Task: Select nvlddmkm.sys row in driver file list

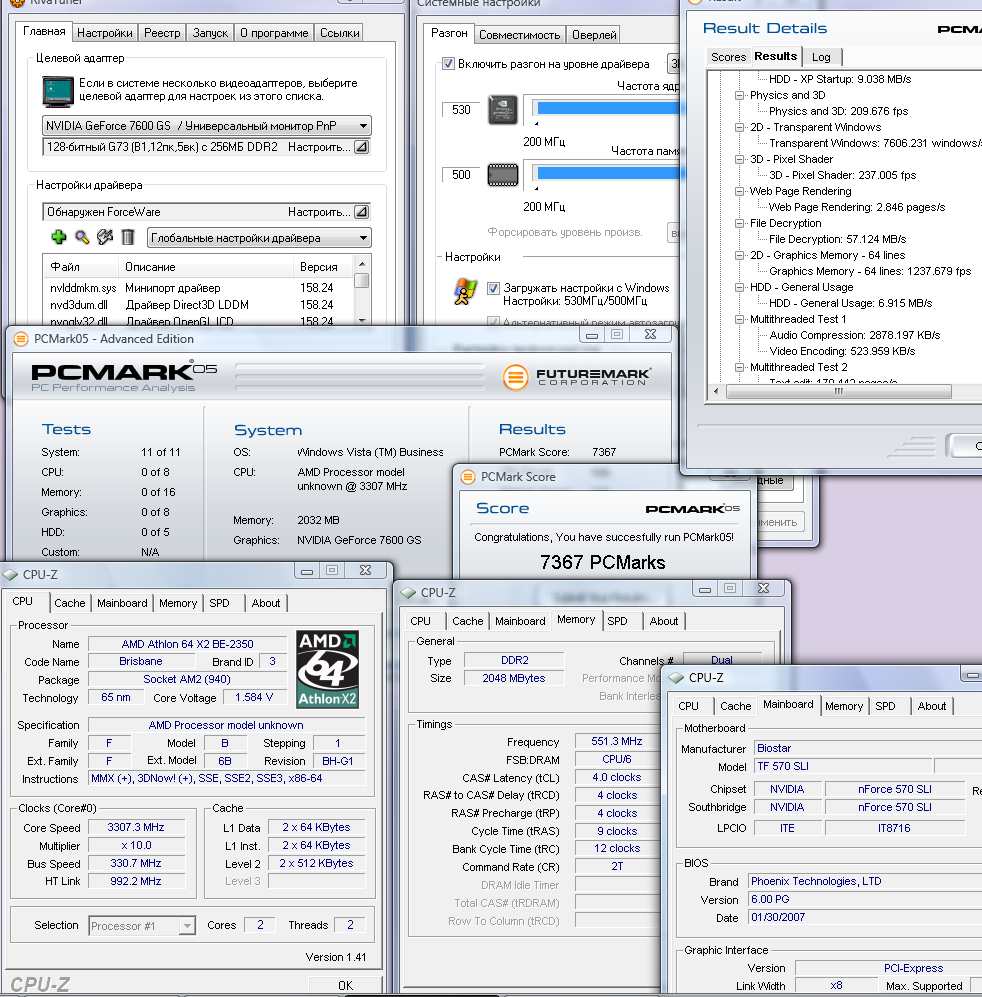Action: click(198, 288)
